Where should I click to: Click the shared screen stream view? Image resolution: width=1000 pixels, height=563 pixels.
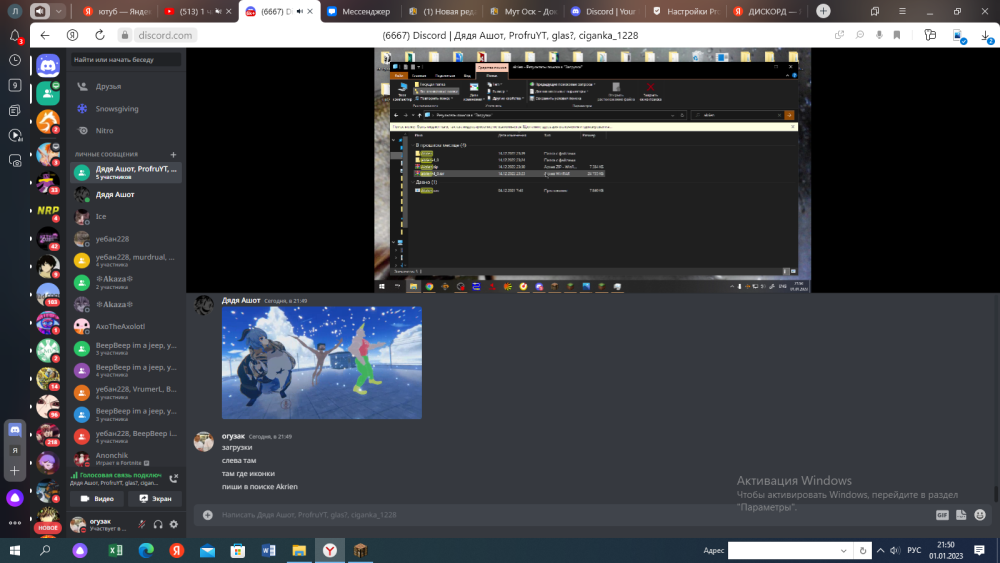pos(592,170)
